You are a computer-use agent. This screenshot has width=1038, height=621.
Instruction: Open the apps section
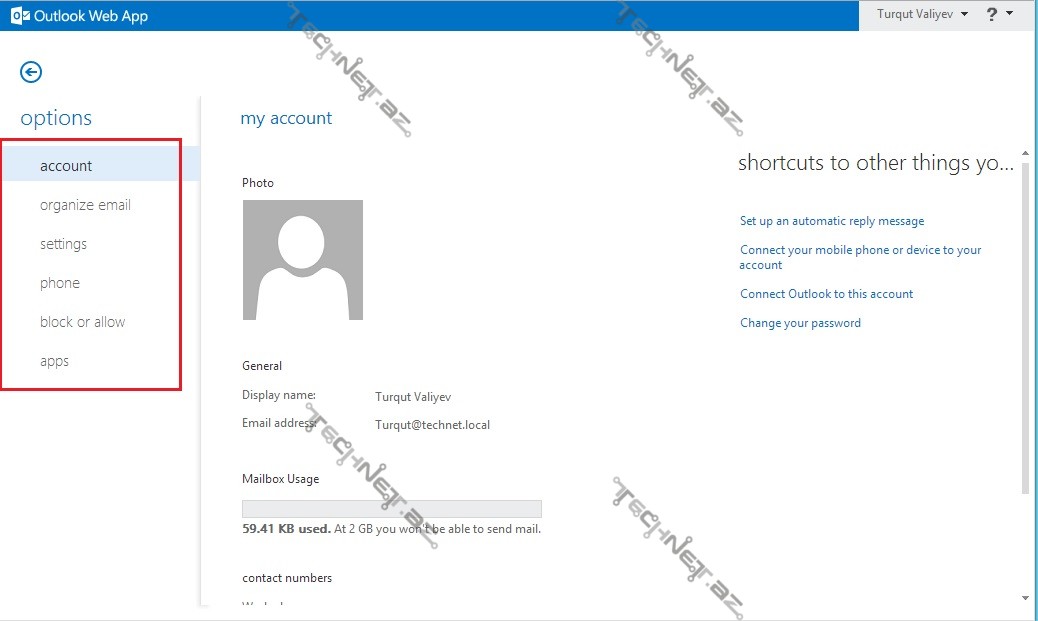[54, 361]
